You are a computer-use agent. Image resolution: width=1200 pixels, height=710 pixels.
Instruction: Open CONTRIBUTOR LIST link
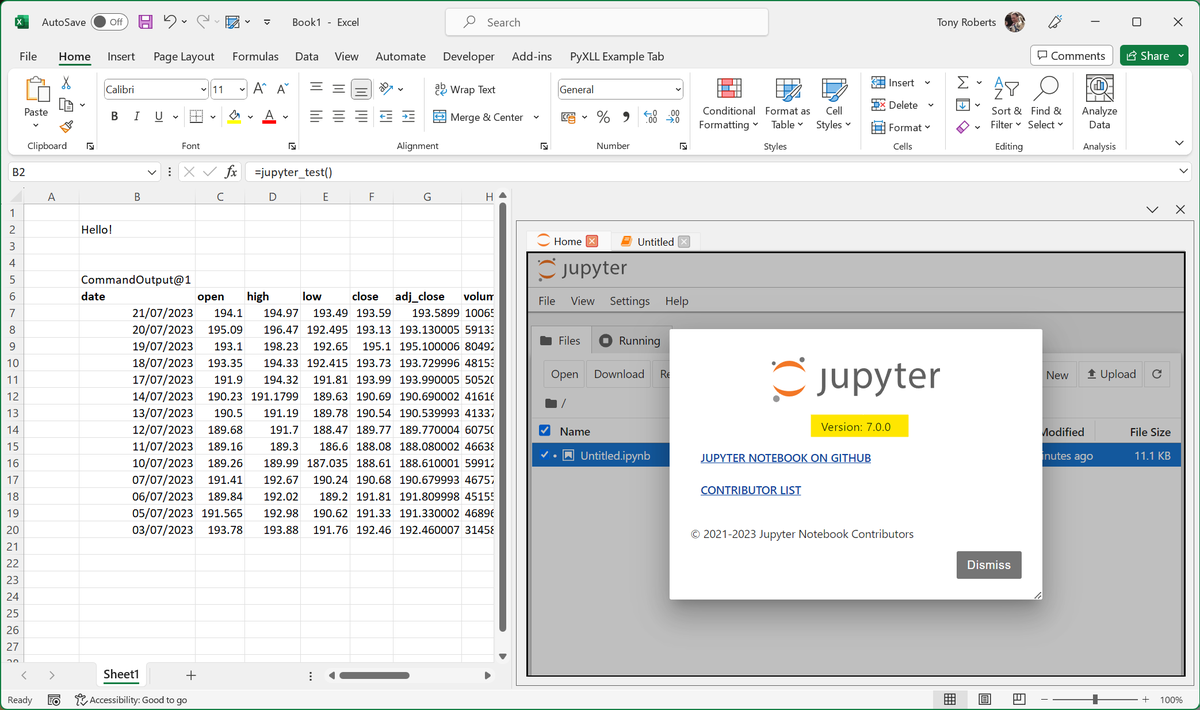(x=750, y=490)
